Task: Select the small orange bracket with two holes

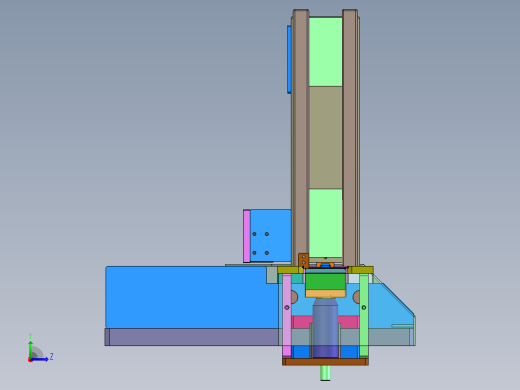Action: (303, 260)
